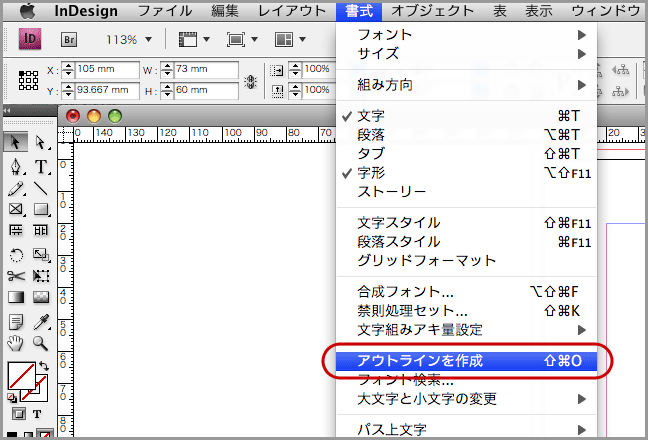Expand the フォント submenu
This screenshot has width=648, height=440.
click(466, 35)
